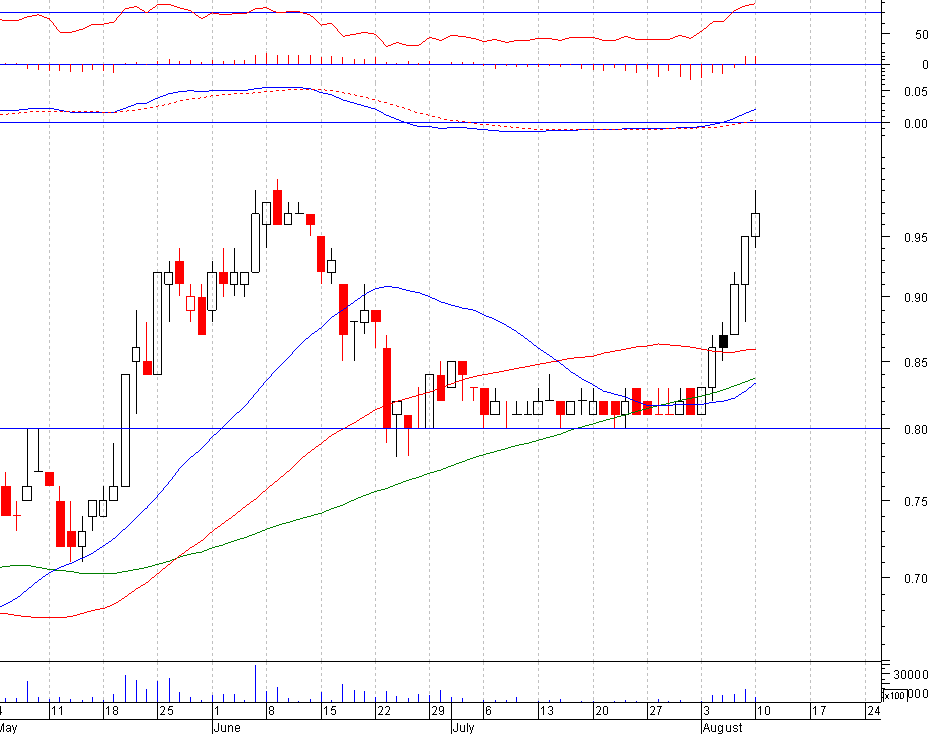This screenshot has height=734, width=932.
Task: Click the 50 level label on the oscillator axis
Action: 921,34
